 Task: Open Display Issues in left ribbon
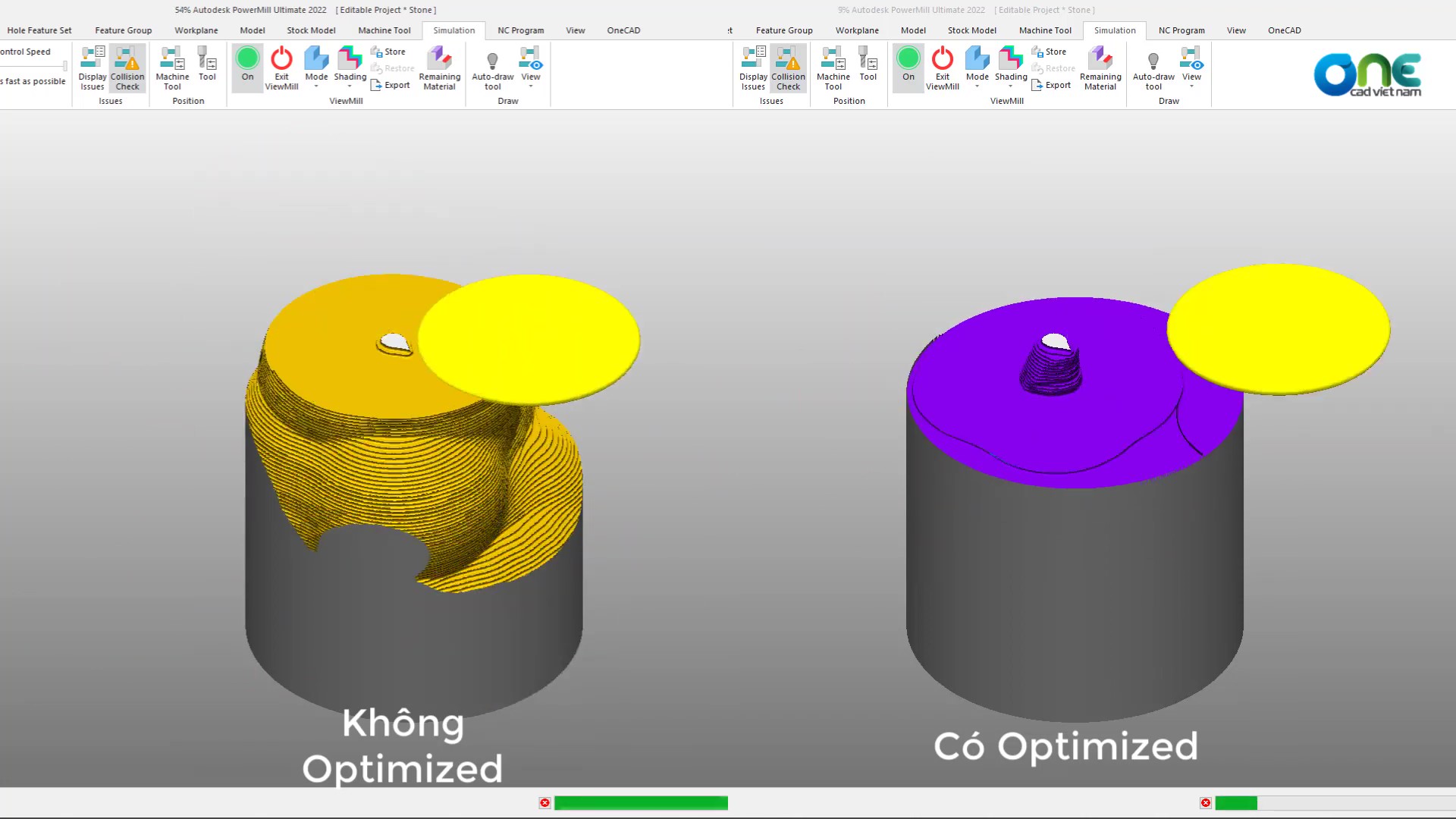pos(93,68)
